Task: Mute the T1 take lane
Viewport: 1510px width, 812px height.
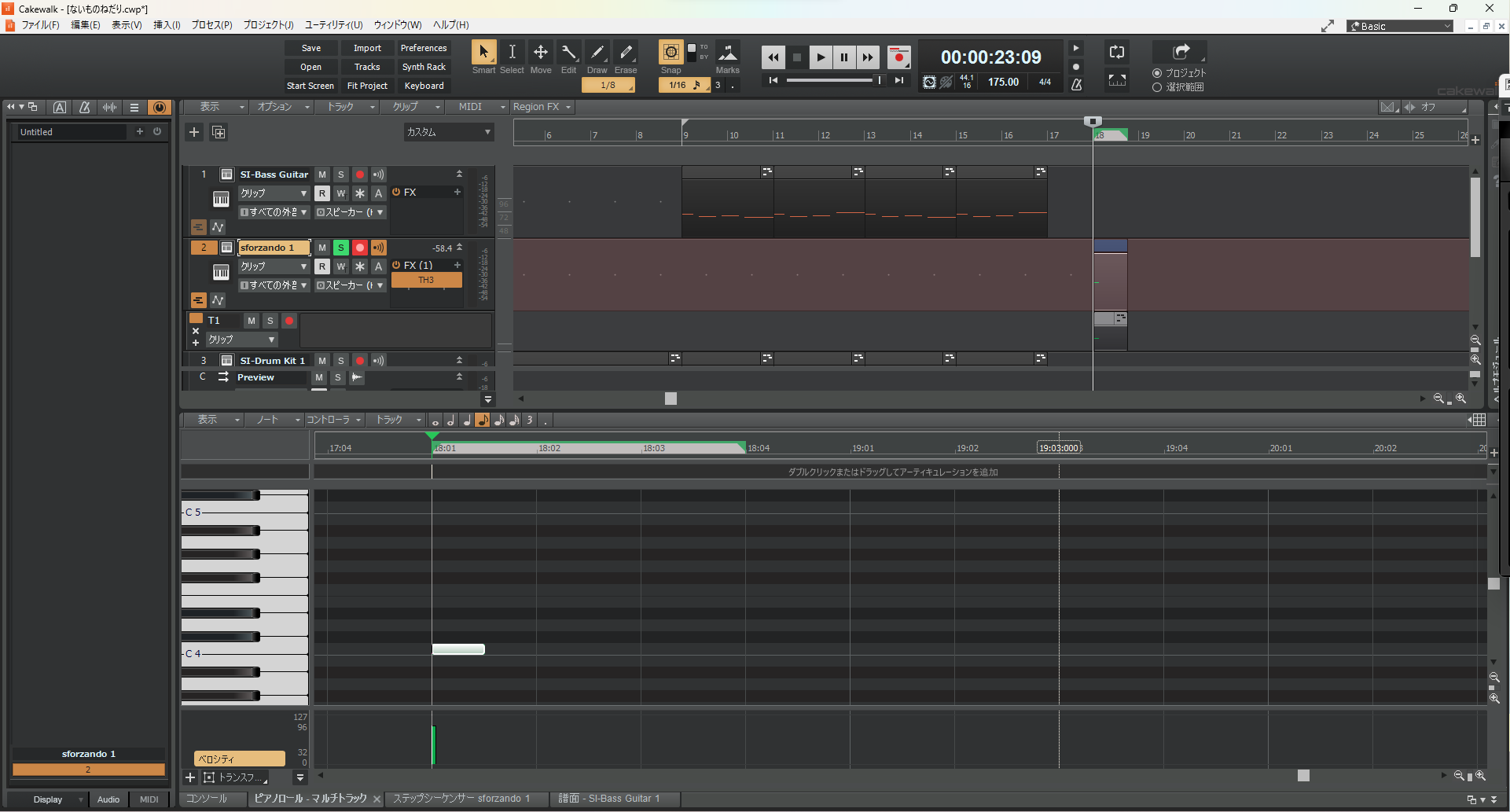Action: (252, 321)
